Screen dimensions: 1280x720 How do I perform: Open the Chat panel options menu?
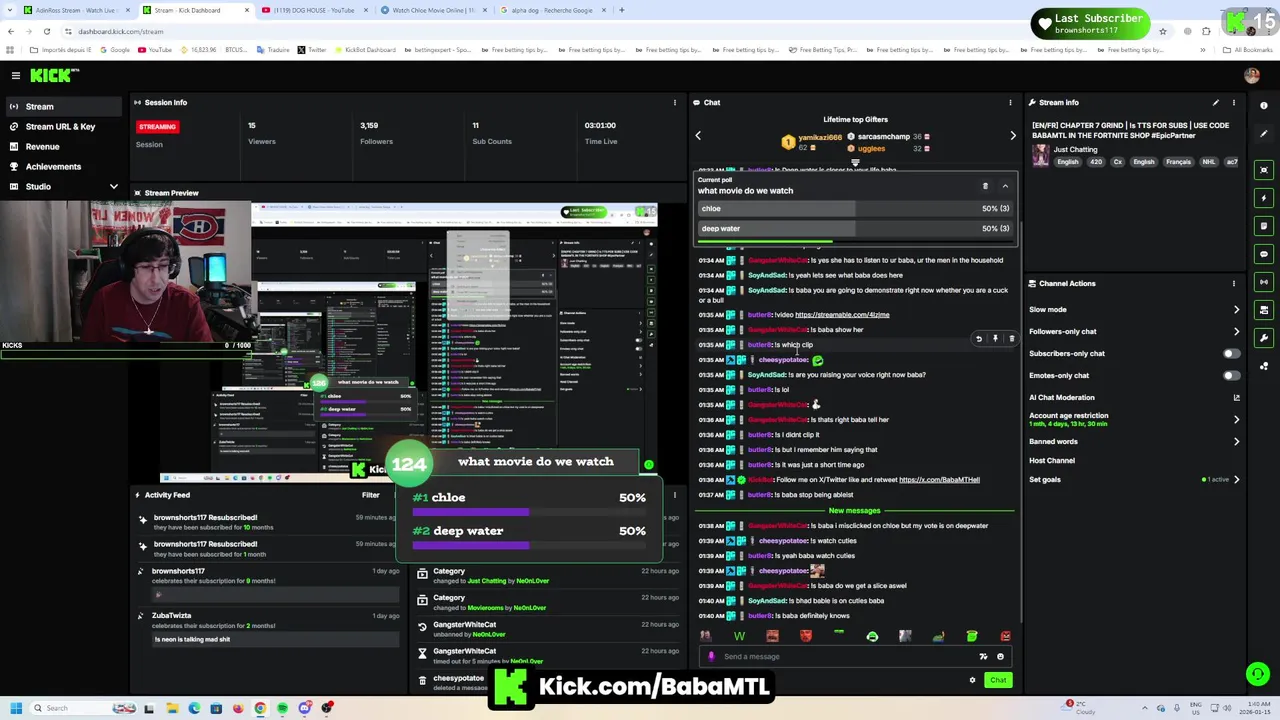coord(1010,102)
